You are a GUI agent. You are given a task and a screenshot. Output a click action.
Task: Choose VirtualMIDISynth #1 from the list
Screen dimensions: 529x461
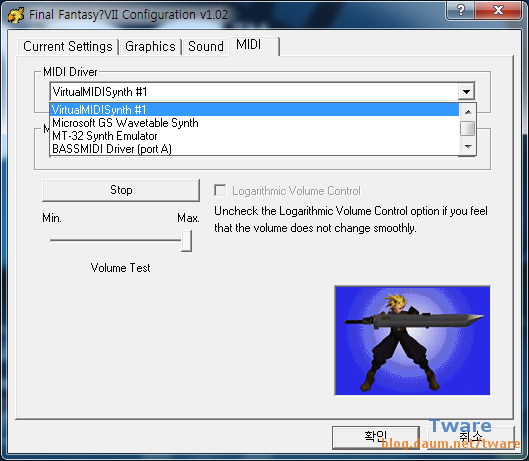254,110
